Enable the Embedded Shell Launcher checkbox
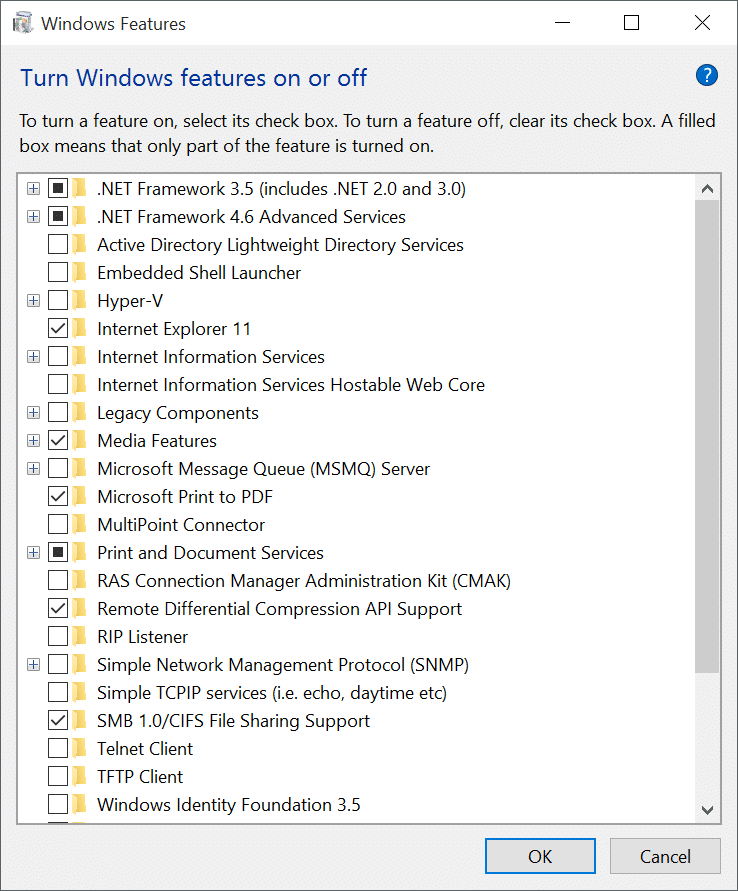Viewport: 738px width, 891px height. coord(58,272)
